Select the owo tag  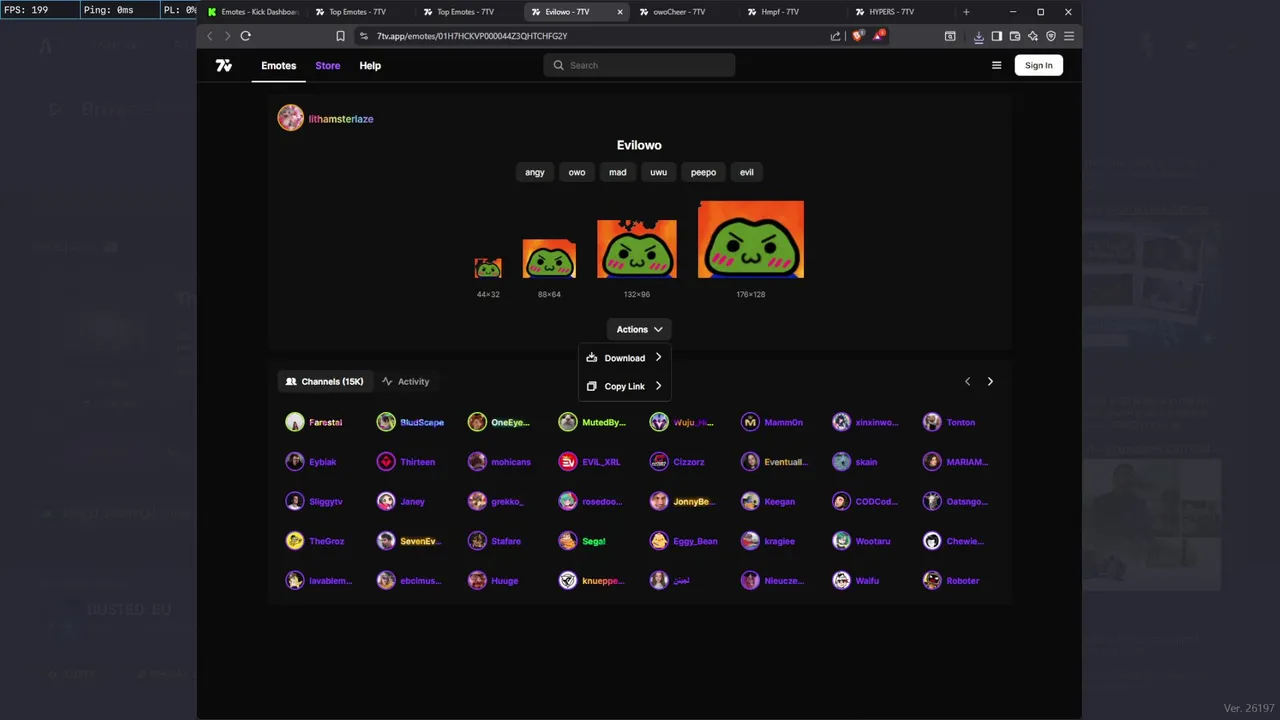pos(577,172)
